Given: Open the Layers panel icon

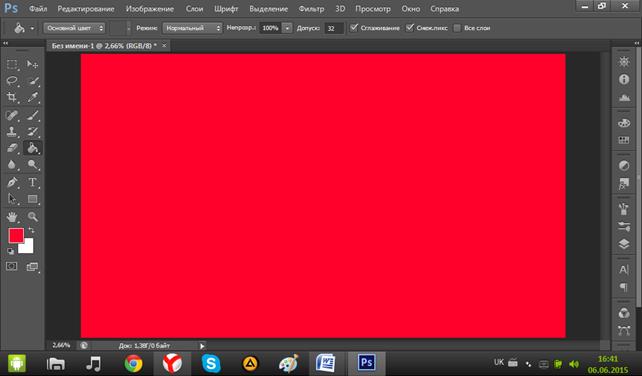Looking at the screenshot, I should tap(624, 244).
